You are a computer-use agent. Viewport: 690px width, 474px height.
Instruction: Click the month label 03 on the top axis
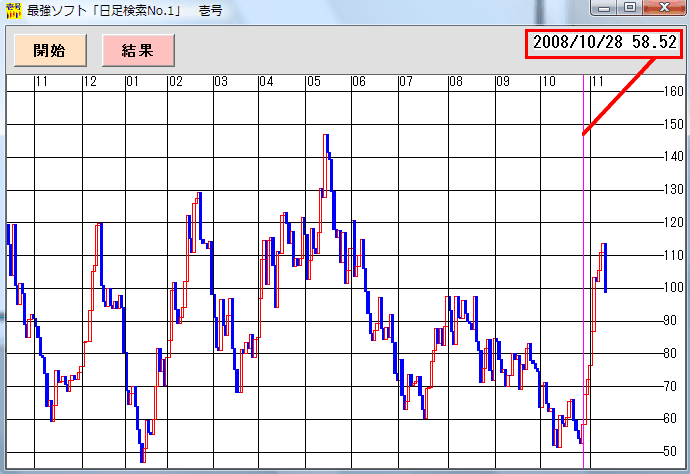point(221,82)
